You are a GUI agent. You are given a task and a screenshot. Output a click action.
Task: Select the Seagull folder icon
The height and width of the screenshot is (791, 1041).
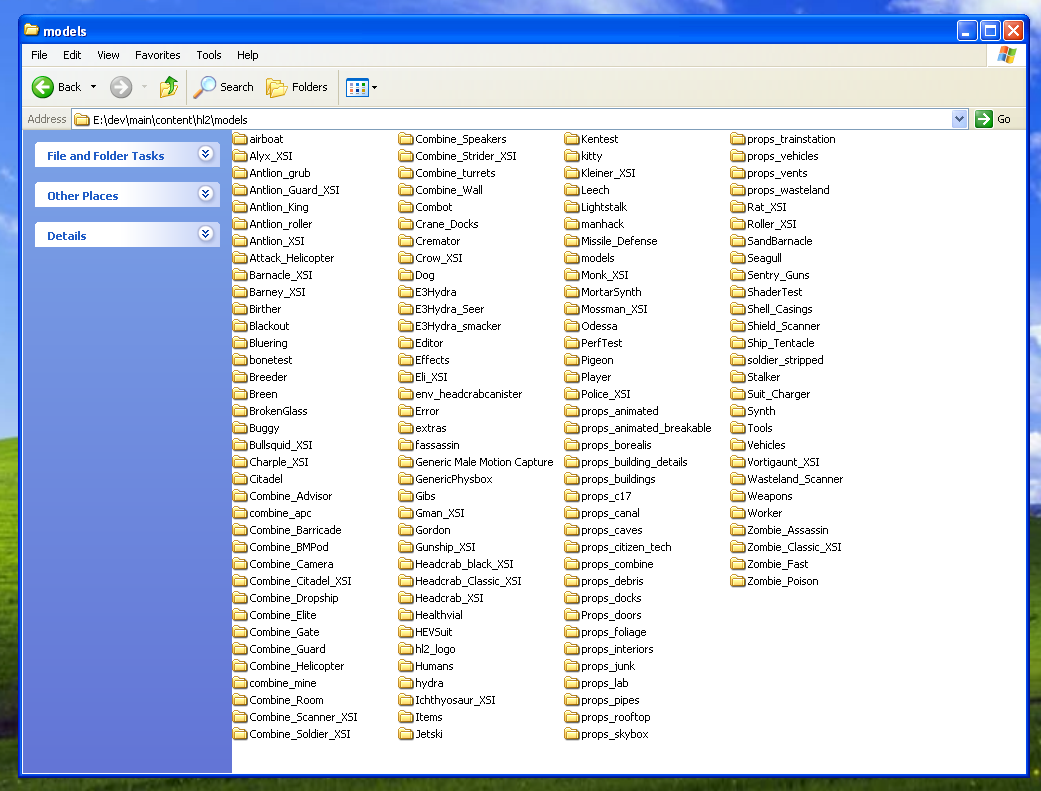[x=738, y=258]
